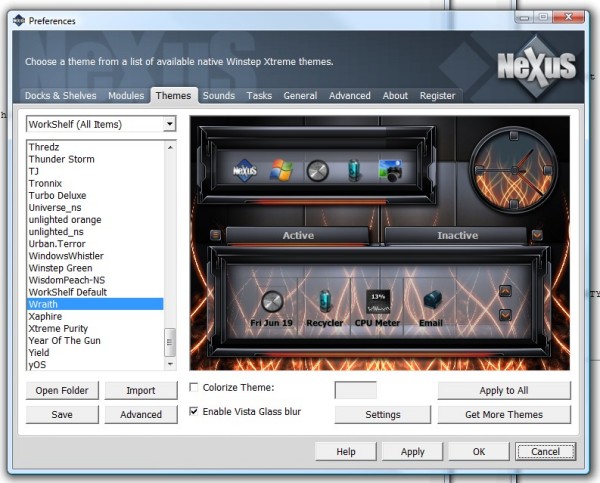Click the Settings button
Image resolution: width=600 pixels, height=483 pixels.
tap(383, 414)
